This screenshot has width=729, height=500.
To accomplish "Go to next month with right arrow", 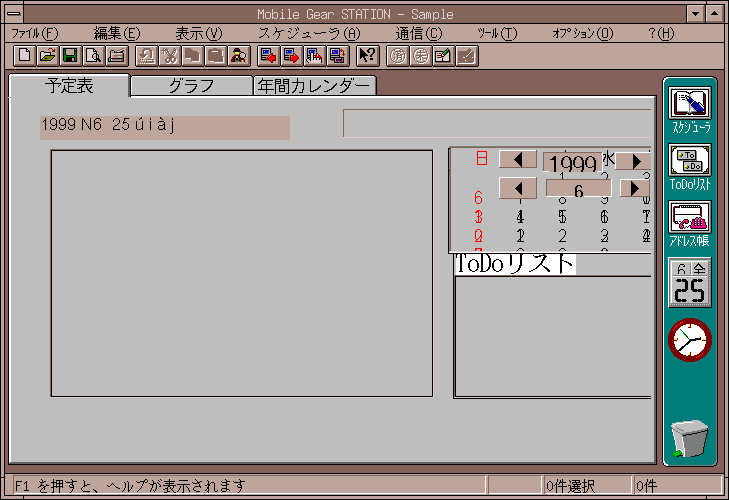I will pyautogui.click(x=635, y=188).
